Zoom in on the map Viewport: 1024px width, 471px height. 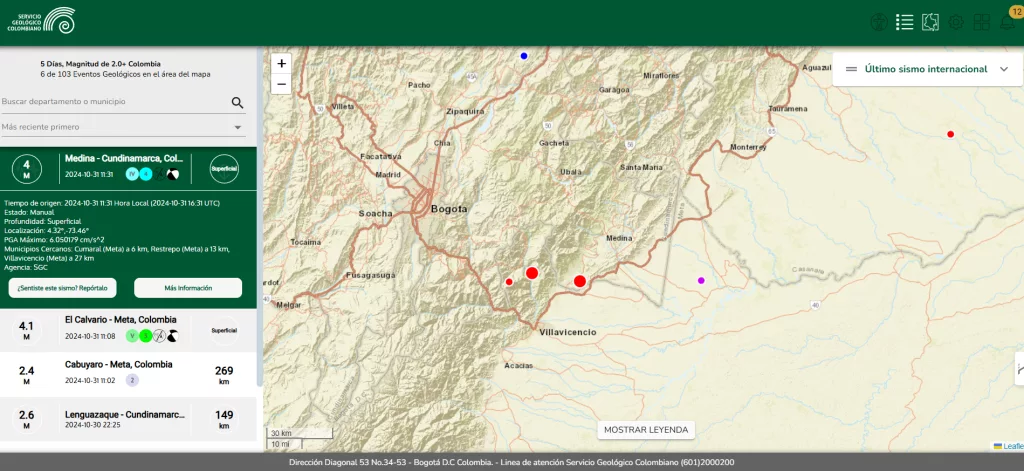click(x=281, y=63)
